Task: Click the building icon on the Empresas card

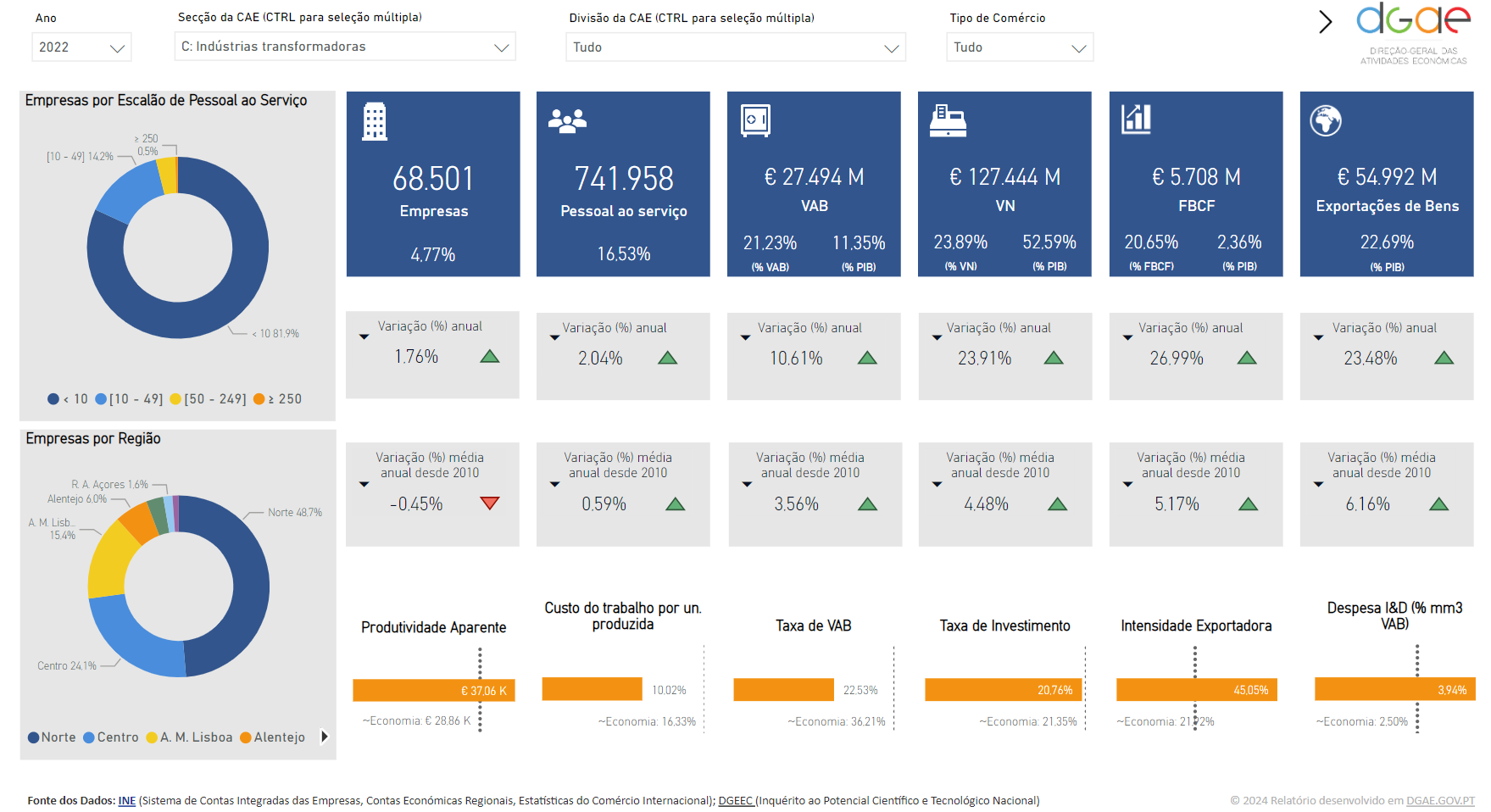Action: click(375, 121)
